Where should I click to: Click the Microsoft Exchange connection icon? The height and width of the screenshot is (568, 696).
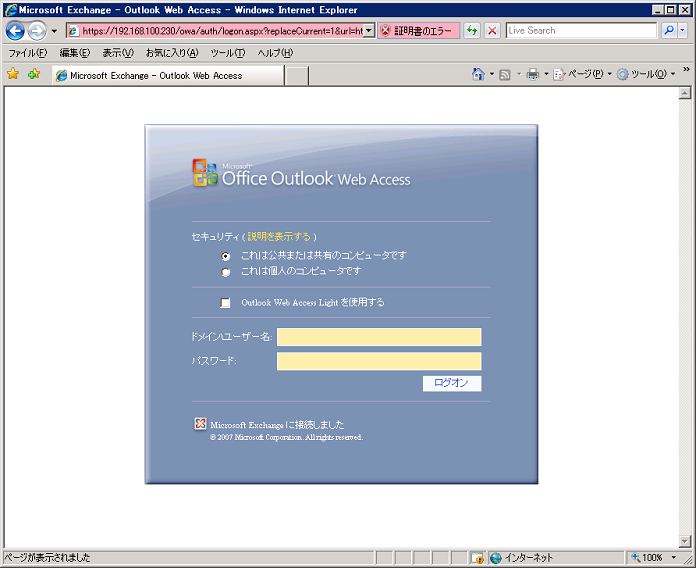[x=200, y=424]
